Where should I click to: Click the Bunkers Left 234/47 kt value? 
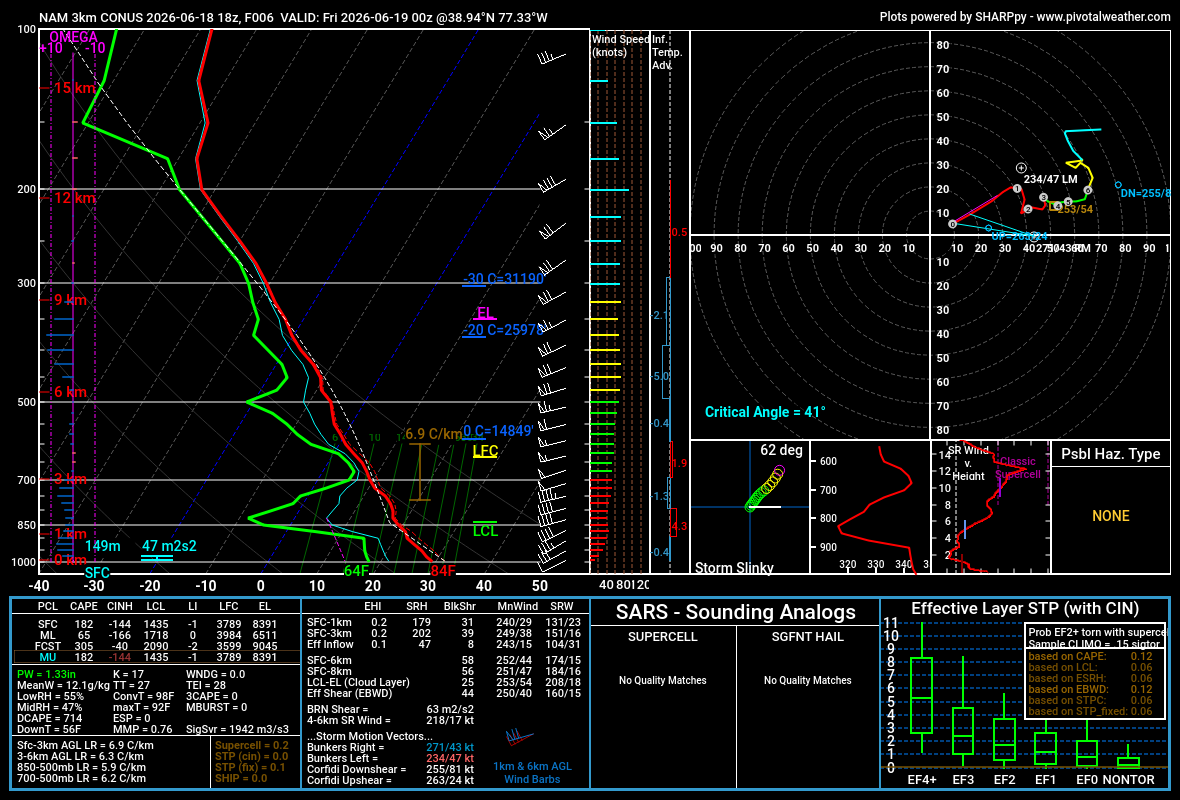[450, 759]
